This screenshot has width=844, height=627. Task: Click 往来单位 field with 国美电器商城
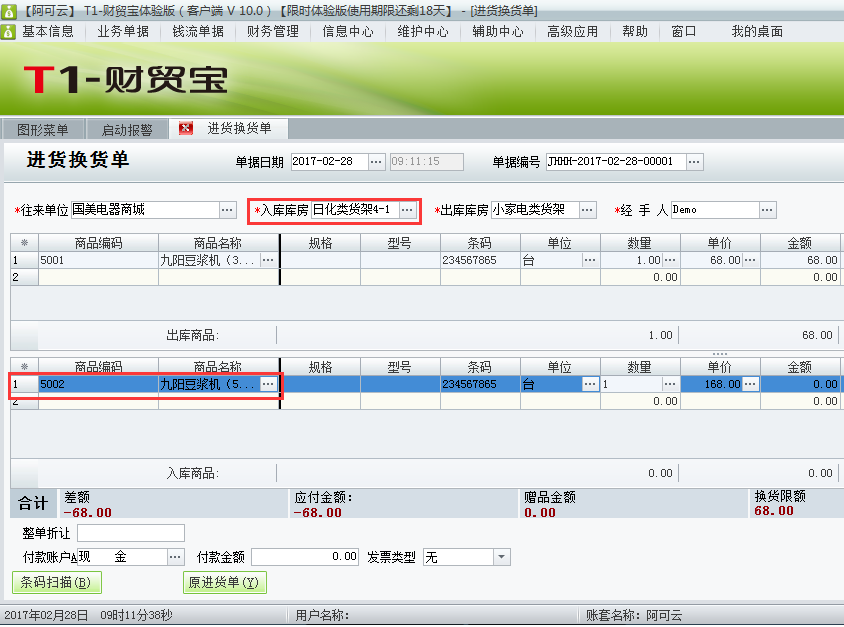(x=145, y=210)
